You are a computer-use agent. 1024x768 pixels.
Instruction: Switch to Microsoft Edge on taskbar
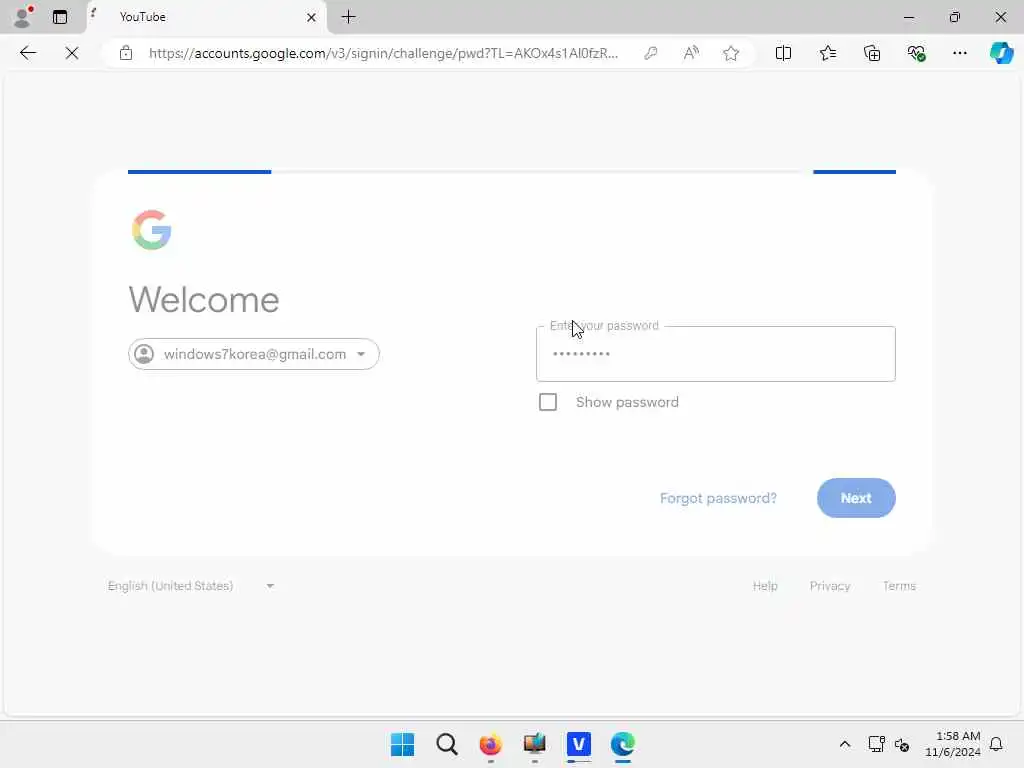(623, 744)
